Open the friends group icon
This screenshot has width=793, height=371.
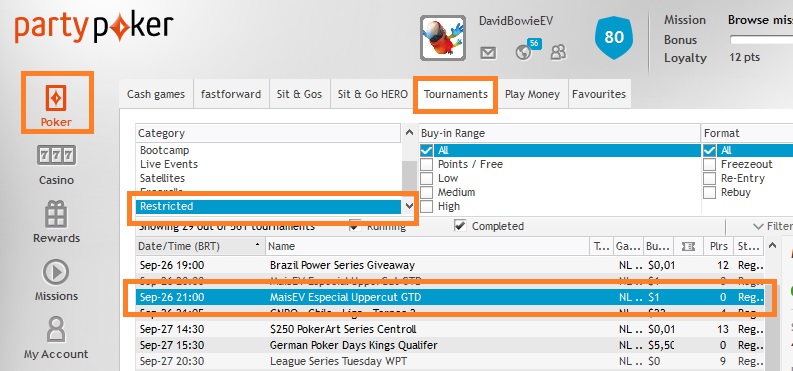[558, 52]
